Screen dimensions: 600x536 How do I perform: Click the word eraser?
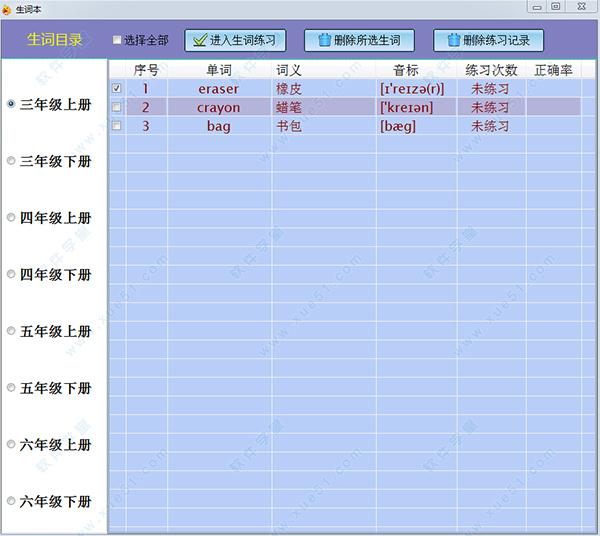[x=218, y=89]
